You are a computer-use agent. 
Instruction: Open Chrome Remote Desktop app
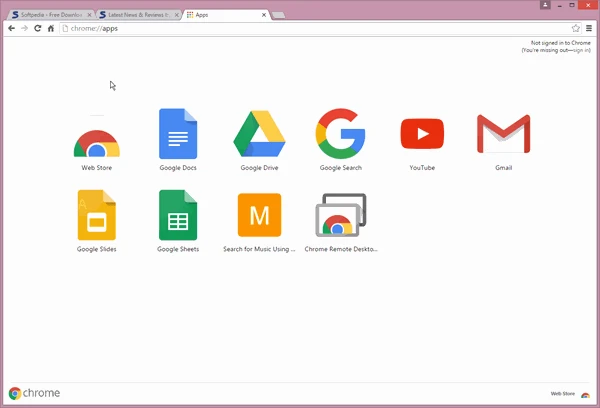pos(340,215)
